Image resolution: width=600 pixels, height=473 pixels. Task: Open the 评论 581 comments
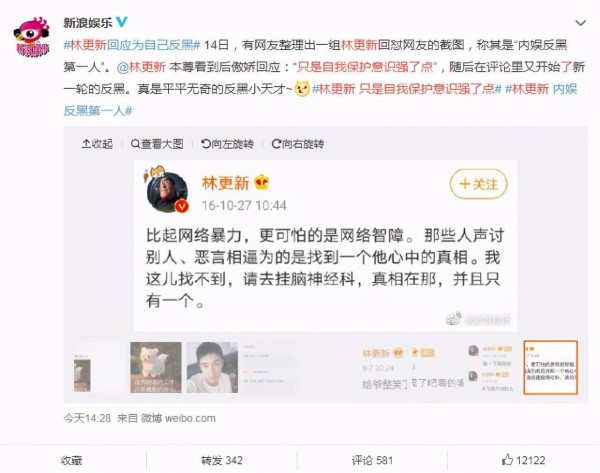[x=372, y=460]
